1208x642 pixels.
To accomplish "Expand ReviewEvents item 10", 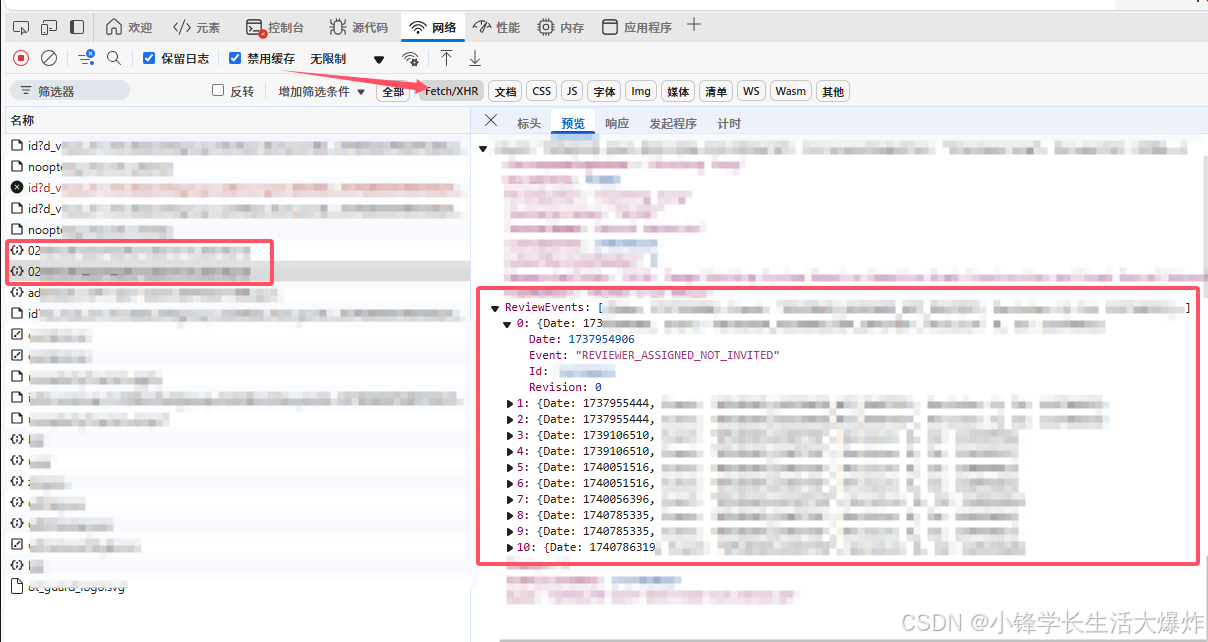I will [509, 547].
